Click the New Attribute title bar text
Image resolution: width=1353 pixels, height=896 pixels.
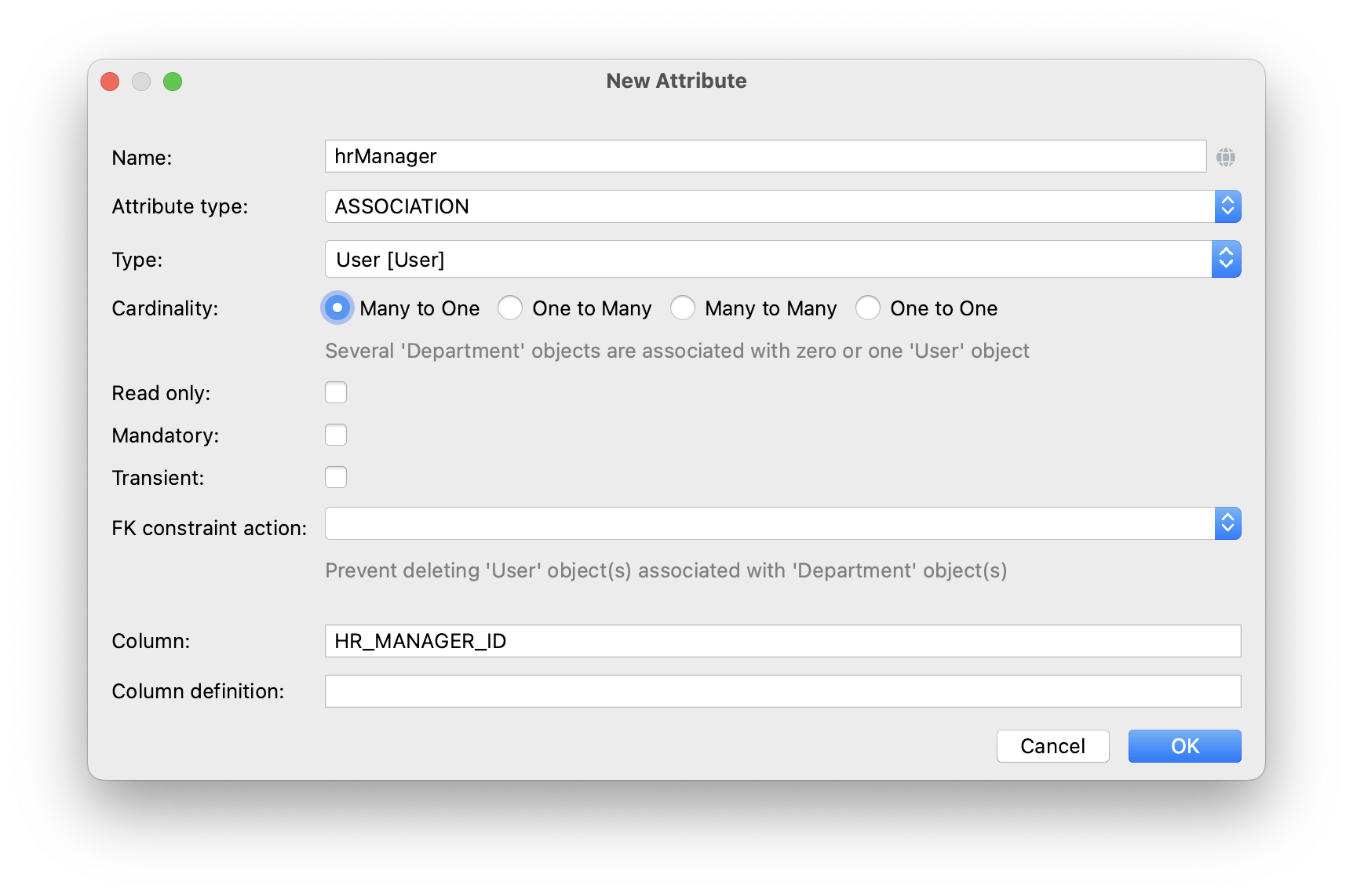click(x=676, y=81)
